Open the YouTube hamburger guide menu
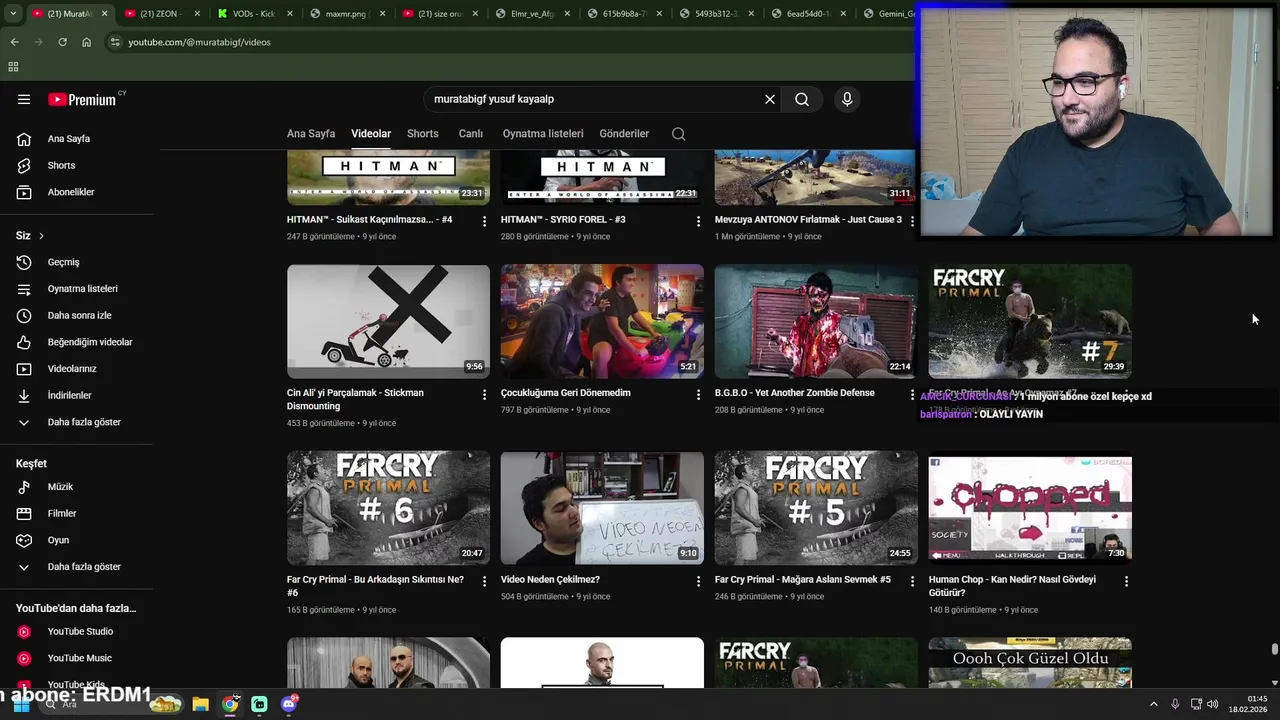1280x720 pixels. [x=24, y=99]
